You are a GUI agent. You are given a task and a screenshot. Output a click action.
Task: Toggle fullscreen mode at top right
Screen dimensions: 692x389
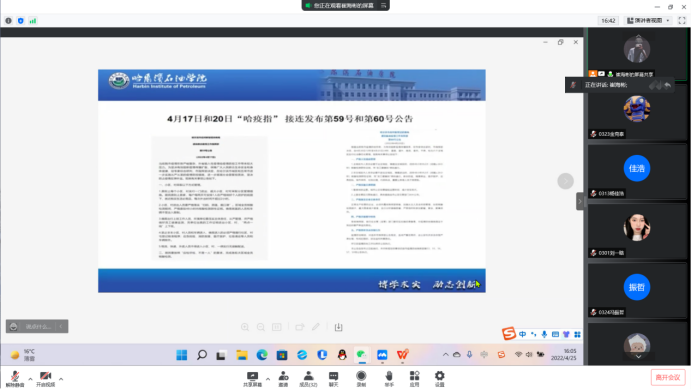682,20
